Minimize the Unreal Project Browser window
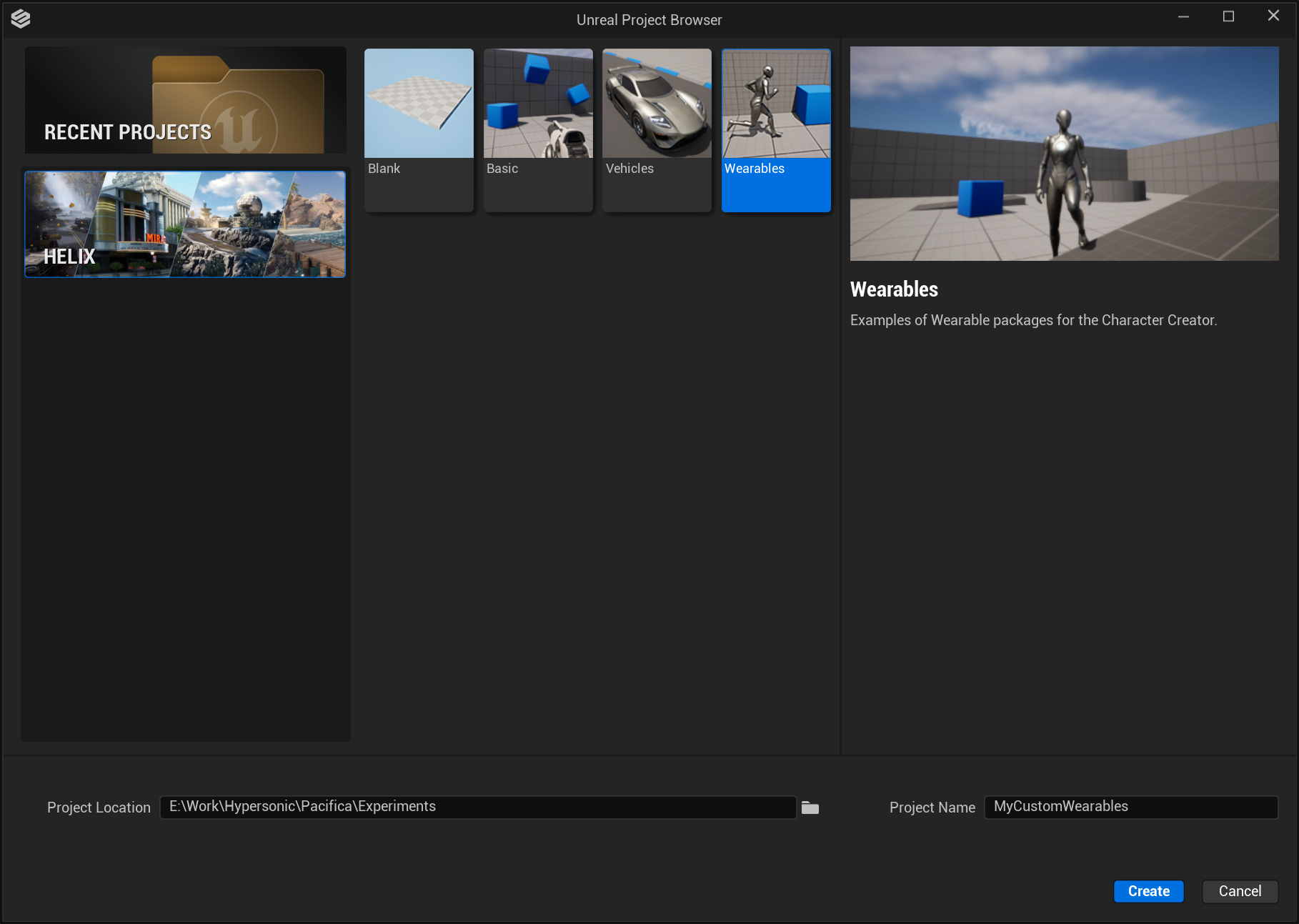1299x924 pixels. (x=1183, y=16)
